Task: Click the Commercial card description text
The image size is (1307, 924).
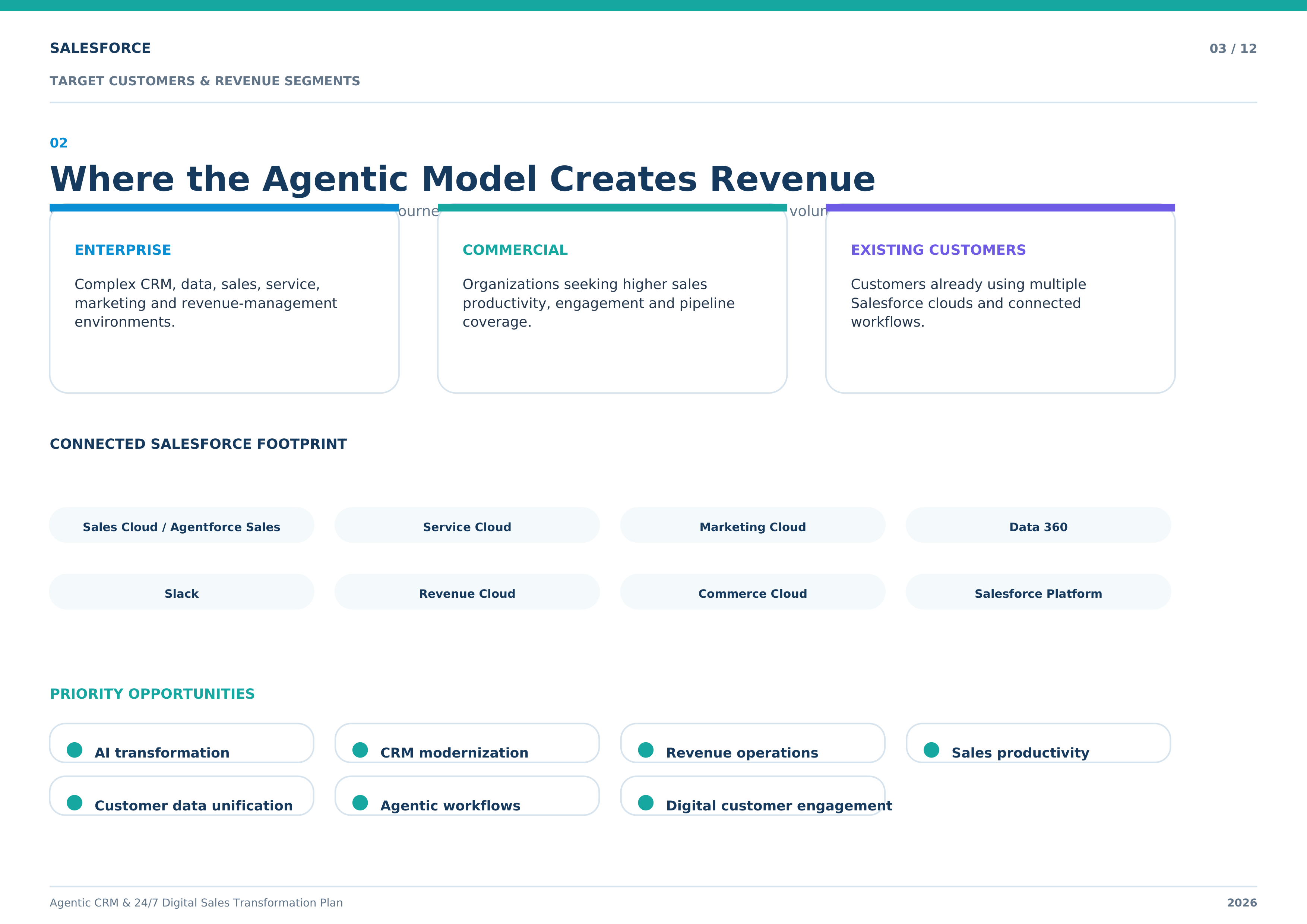Action: pos(598,303)
